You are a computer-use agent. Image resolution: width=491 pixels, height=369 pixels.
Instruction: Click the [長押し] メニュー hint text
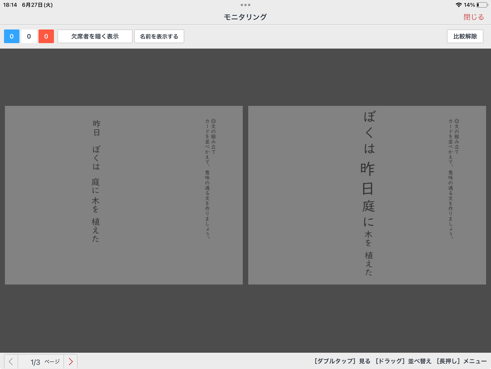461,361
